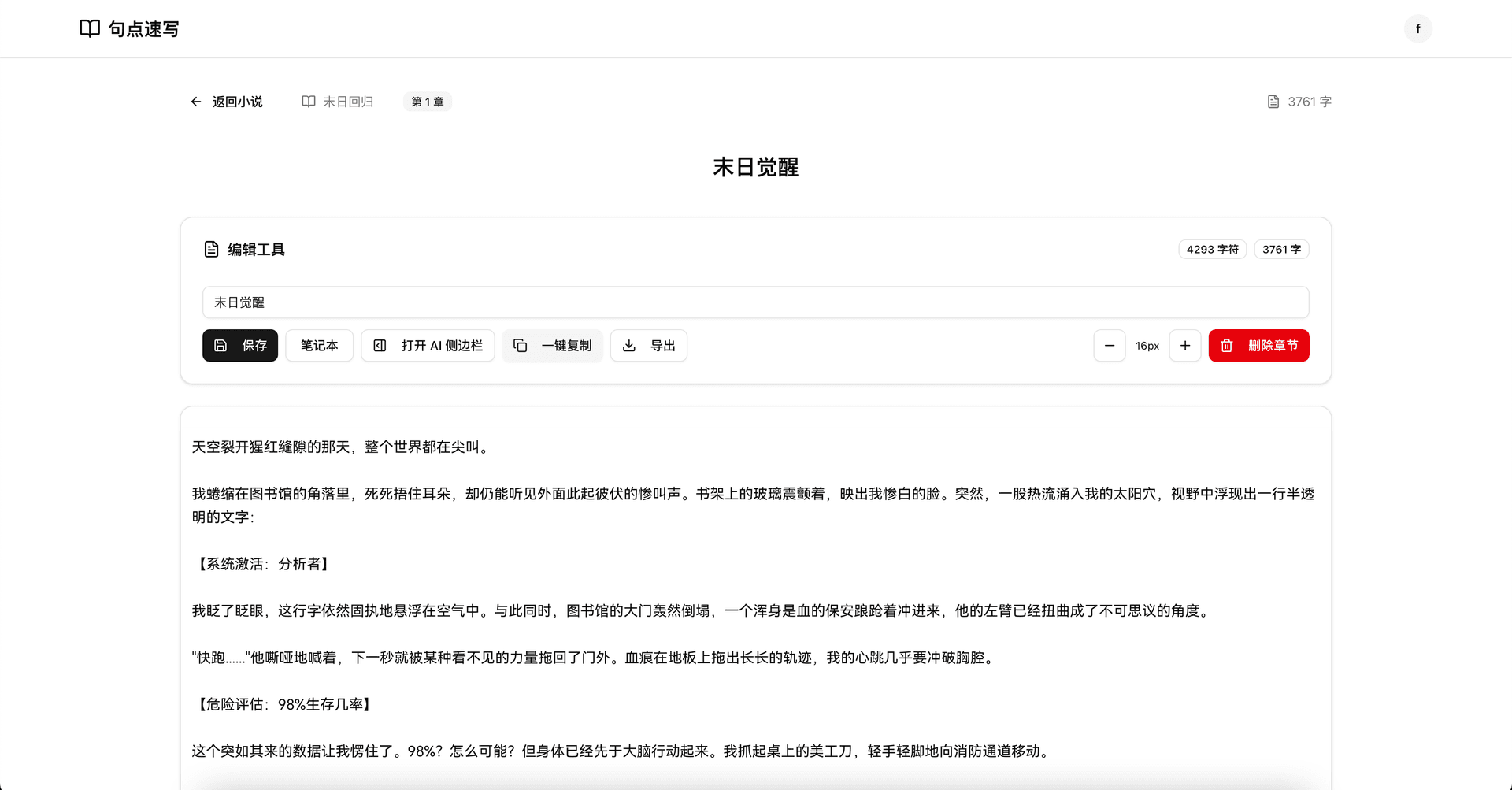Screen dimensions: 1512x790
Task: Click the copy icon in 一键复制
Action: coord(521,346)
